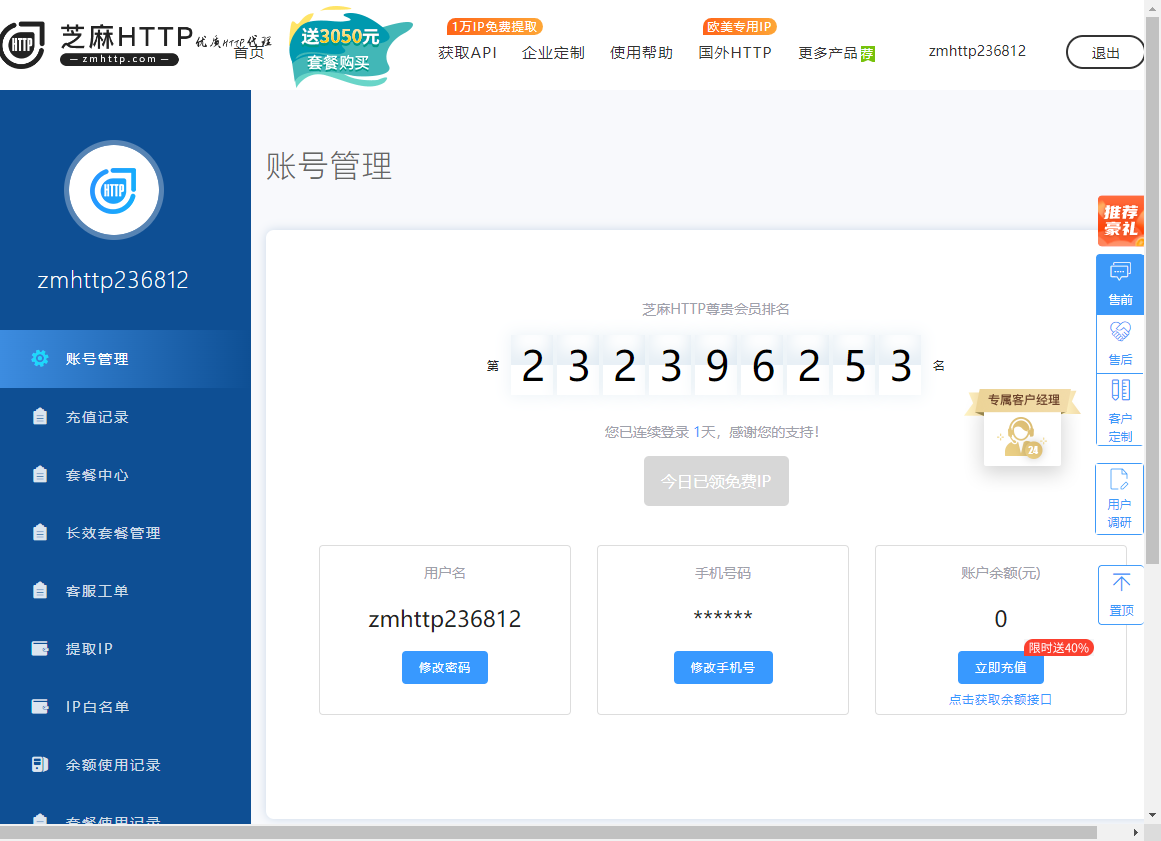The height and width of the screenshot is (841, 1161).
Task: Select 余额使用记录 sidebar item
Action: tap(125, 764)
